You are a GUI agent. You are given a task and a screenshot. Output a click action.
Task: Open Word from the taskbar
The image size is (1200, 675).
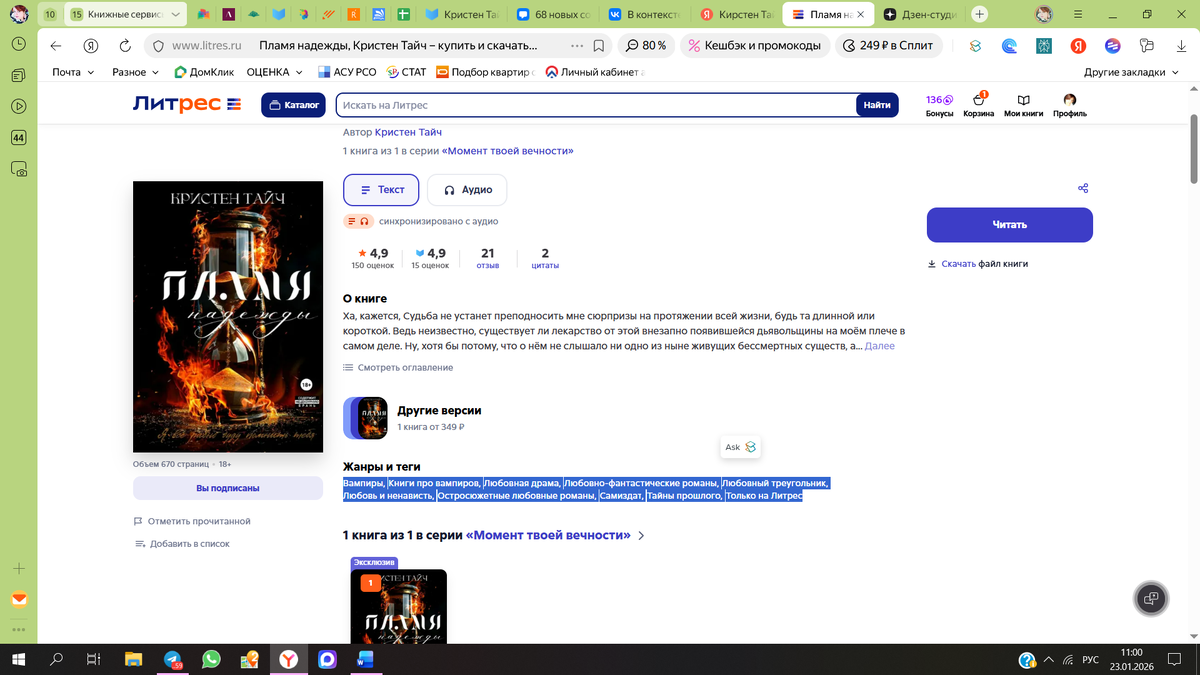(364, 660)
